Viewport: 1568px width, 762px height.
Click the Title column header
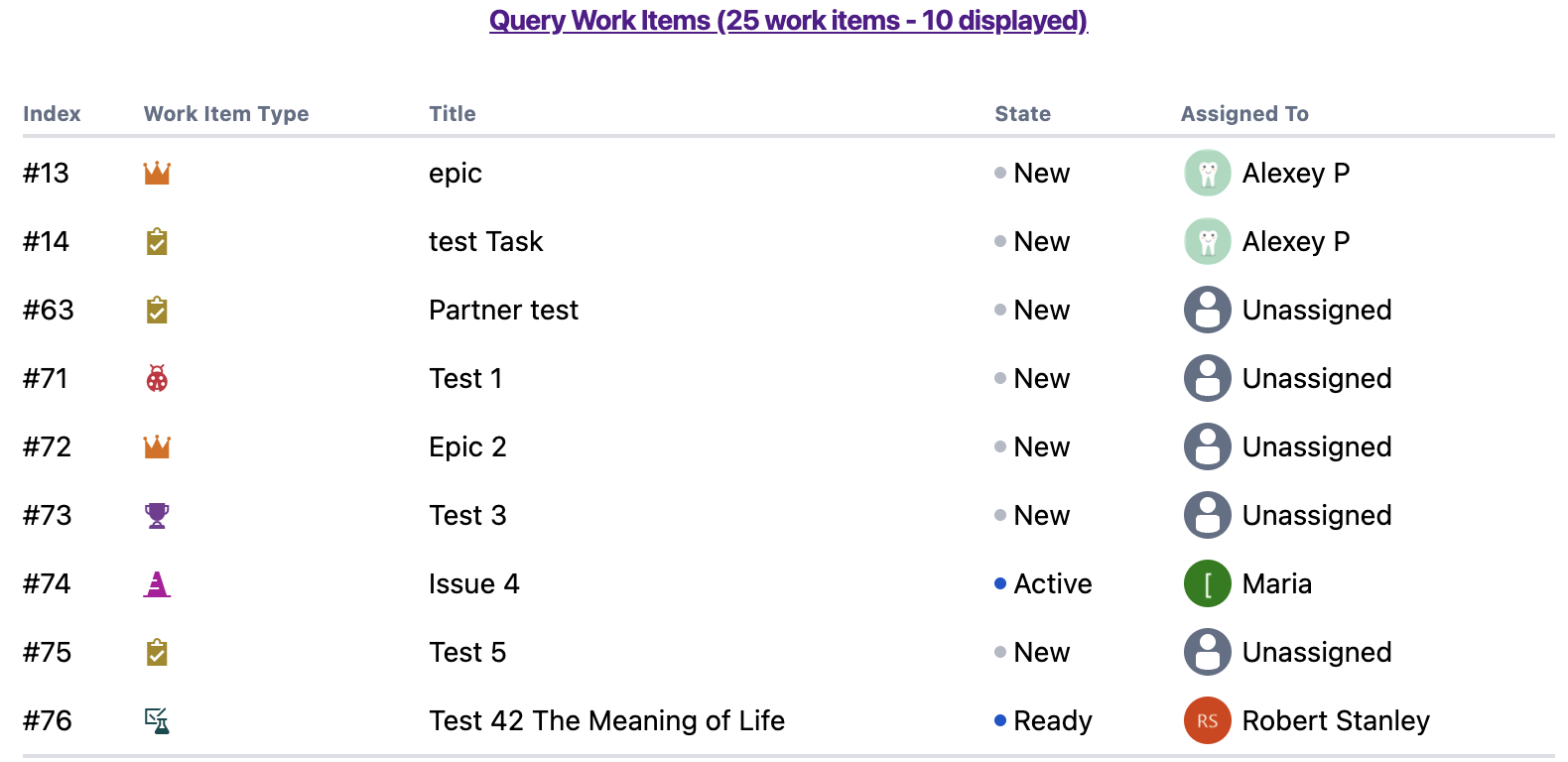(x=453, y=114)
